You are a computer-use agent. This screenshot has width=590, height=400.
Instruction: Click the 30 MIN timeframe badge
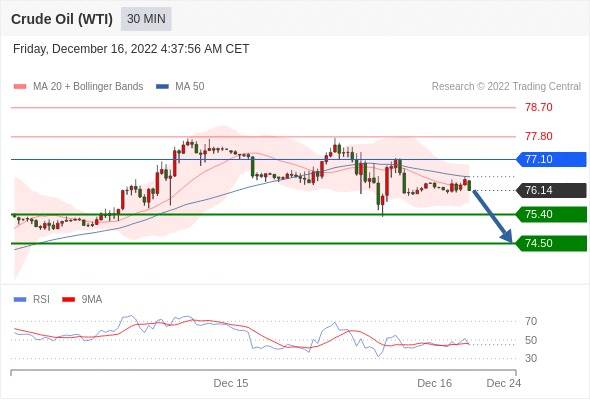point(146,19)
